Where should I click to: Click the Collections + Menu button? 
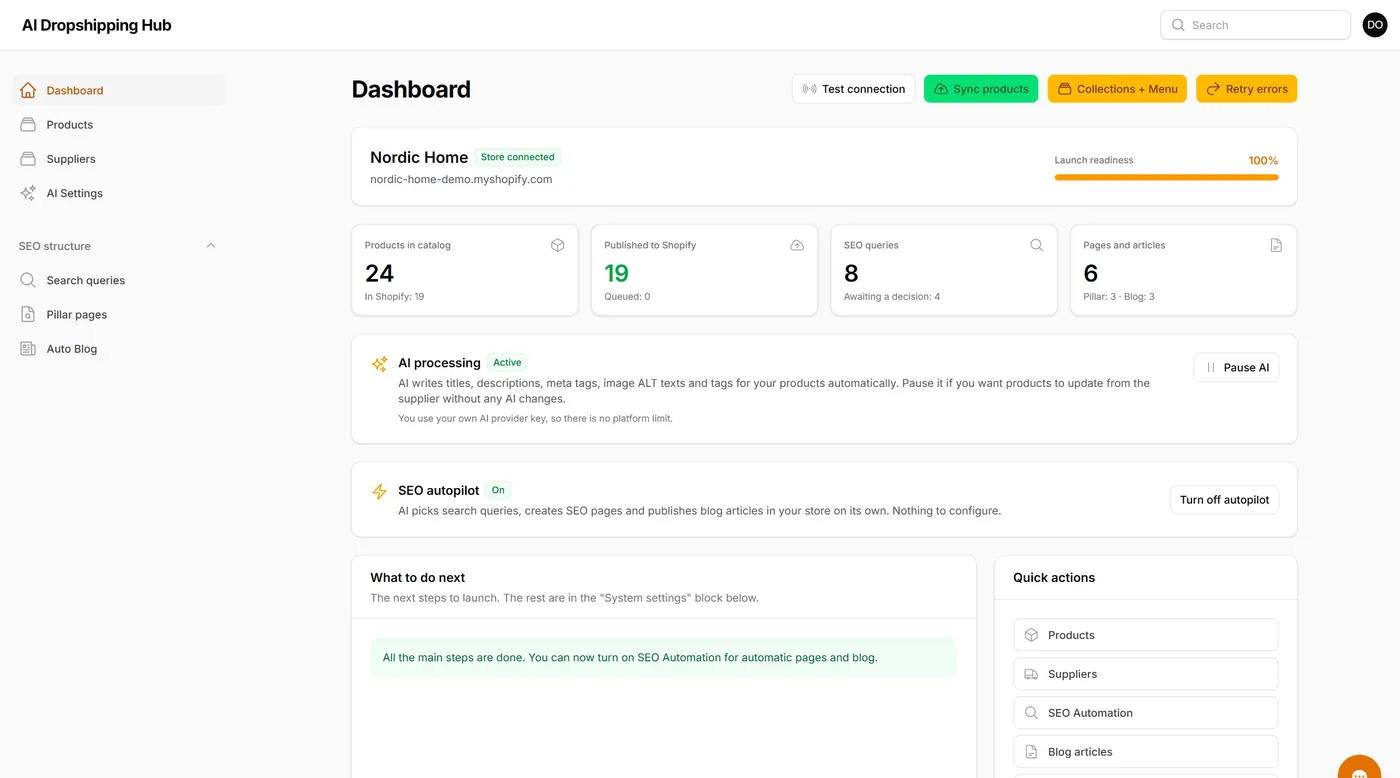coord(1117,89)
